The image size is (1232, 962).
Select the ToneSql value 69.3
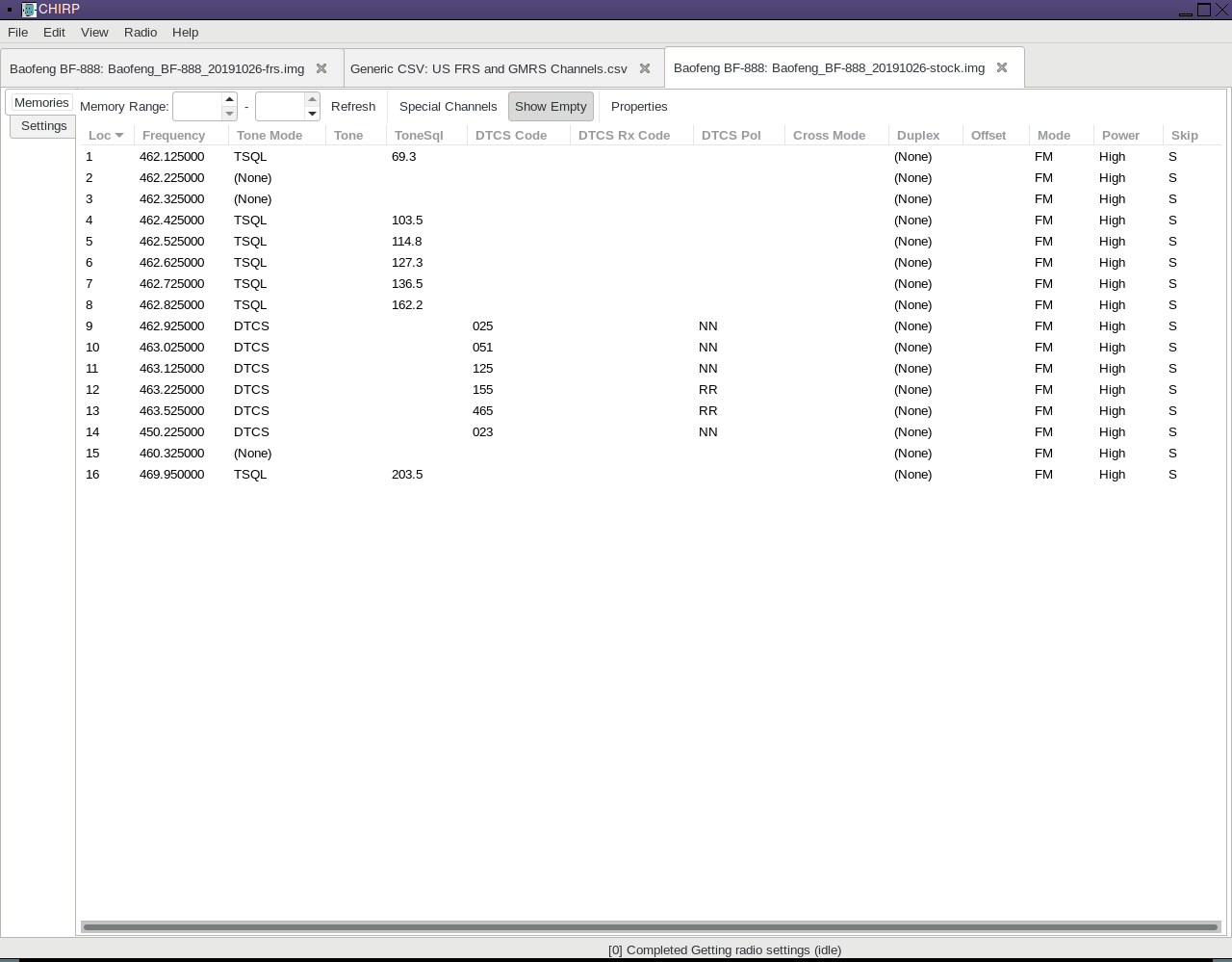tap(404, 156)
